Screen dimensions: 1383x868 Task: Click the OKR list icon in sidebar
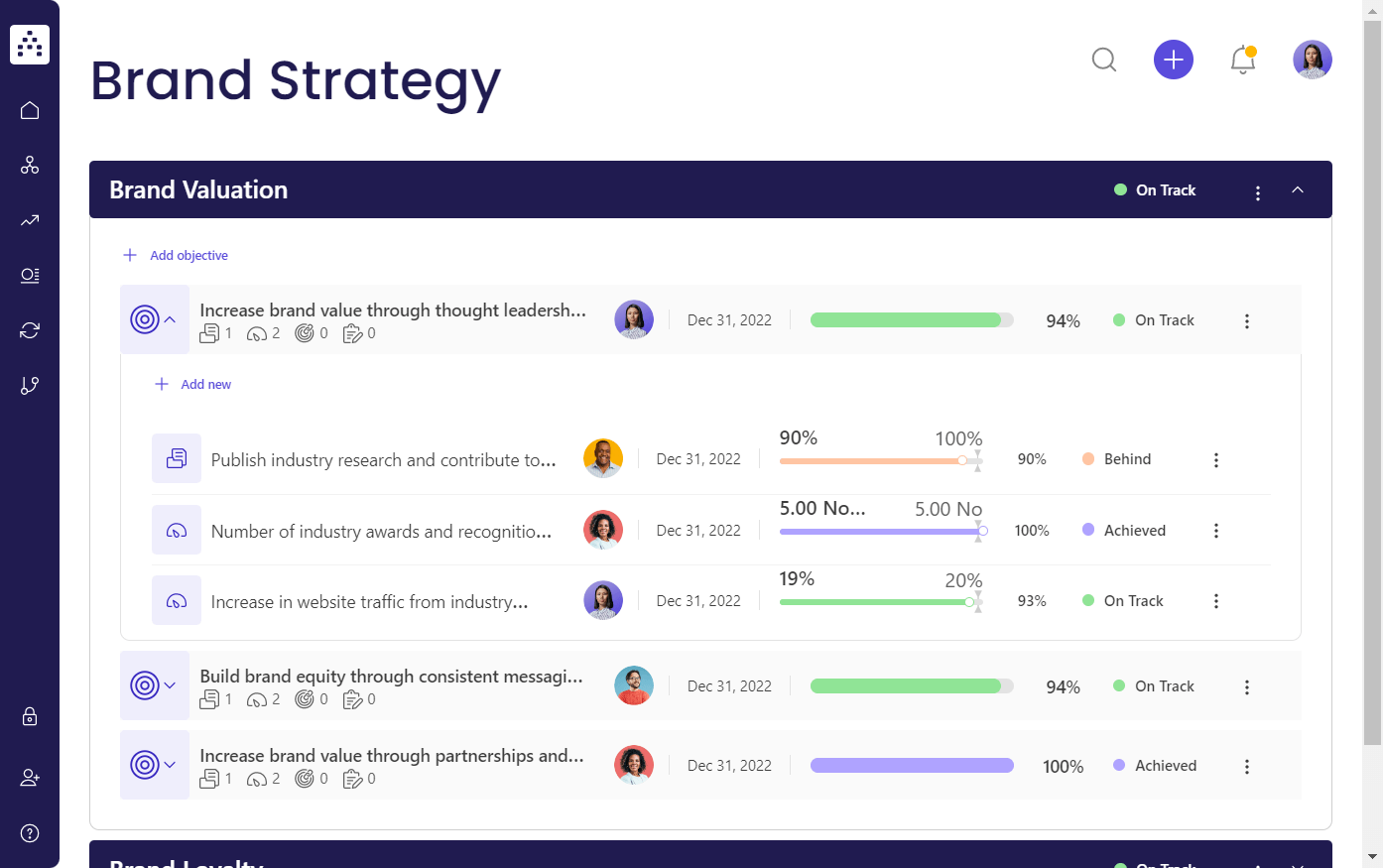pos(30,276)
